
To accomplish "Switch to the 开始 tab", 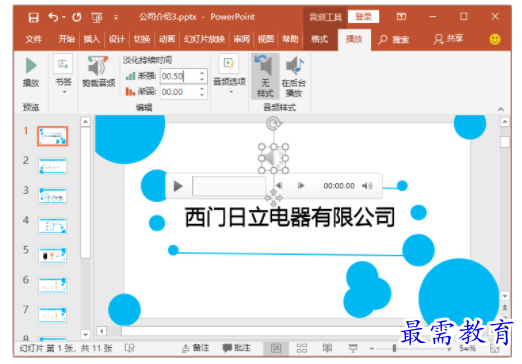I will (x=66, y=39).
